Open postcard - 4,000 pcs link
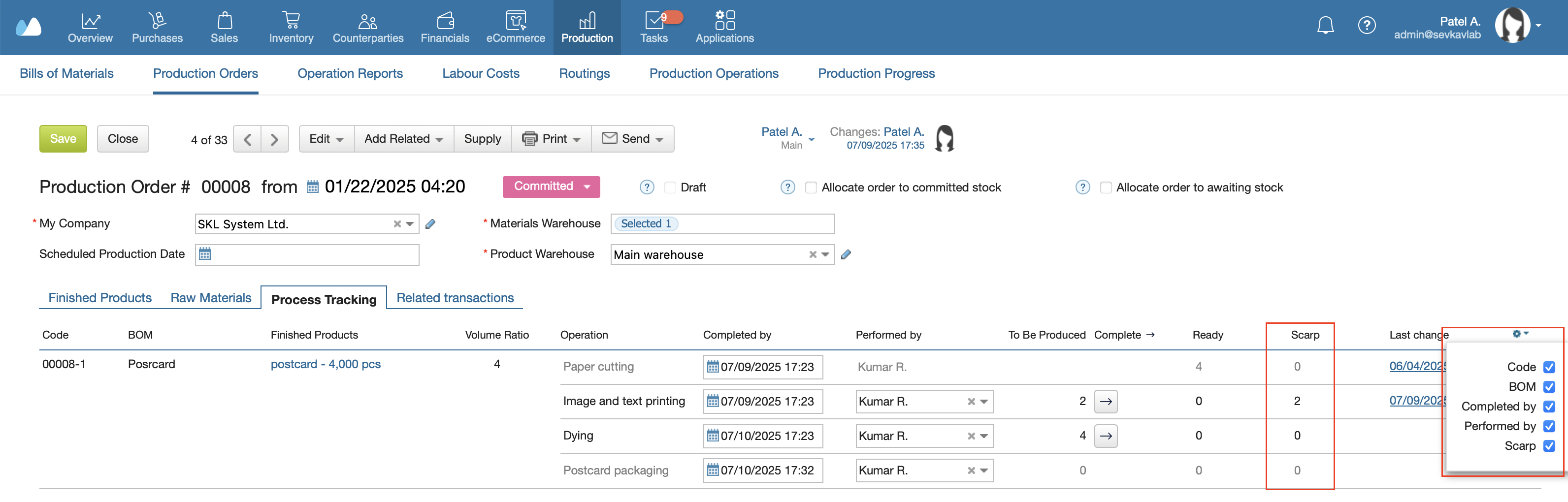Image resolution: width=1568 pixels, height=502 pixels. 326,365
